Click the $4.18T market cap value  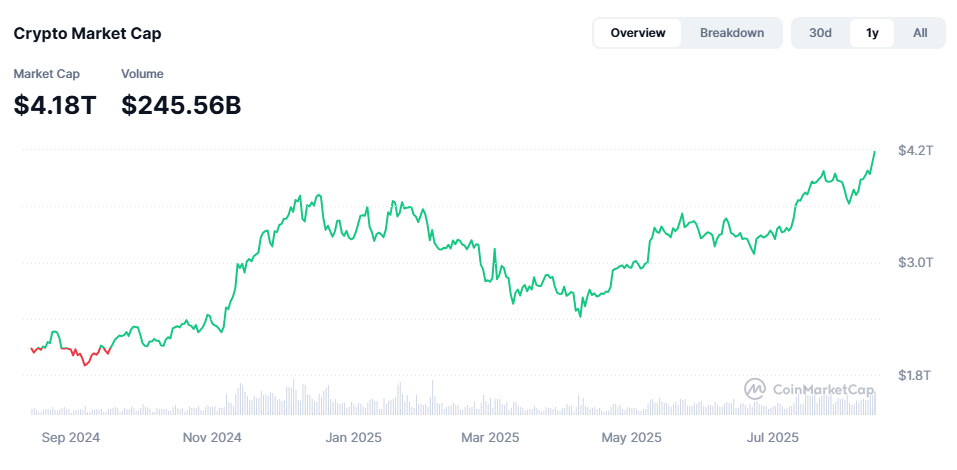55,104
